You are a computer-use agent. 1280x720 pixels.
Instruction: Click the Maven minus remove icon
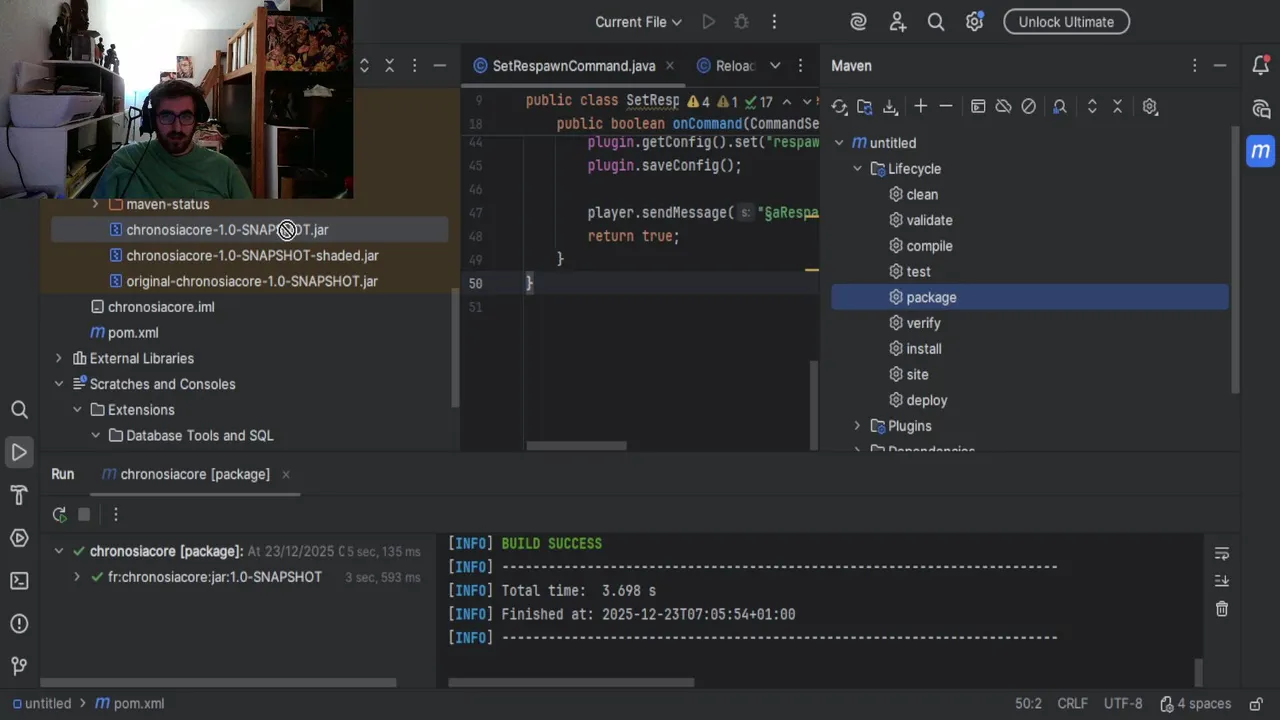pos(946,106)
